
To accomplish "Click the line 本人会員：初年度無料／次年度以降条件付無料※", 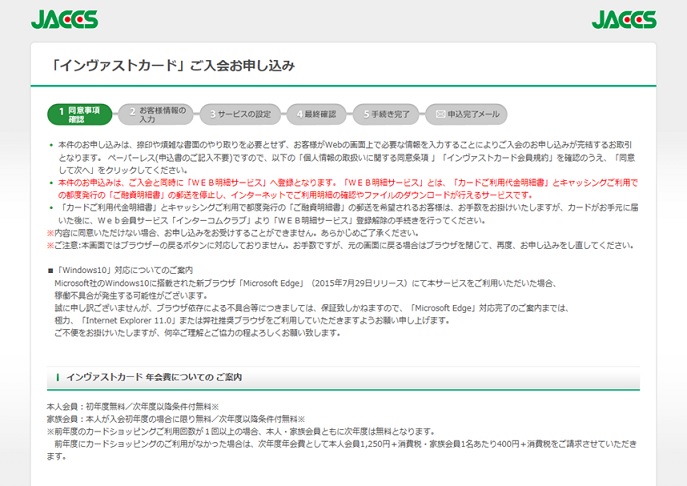I will pos(133,406).
